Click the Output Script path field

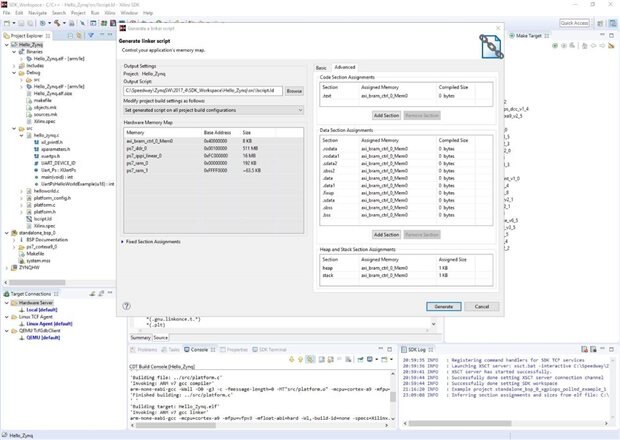coord(203,91)
